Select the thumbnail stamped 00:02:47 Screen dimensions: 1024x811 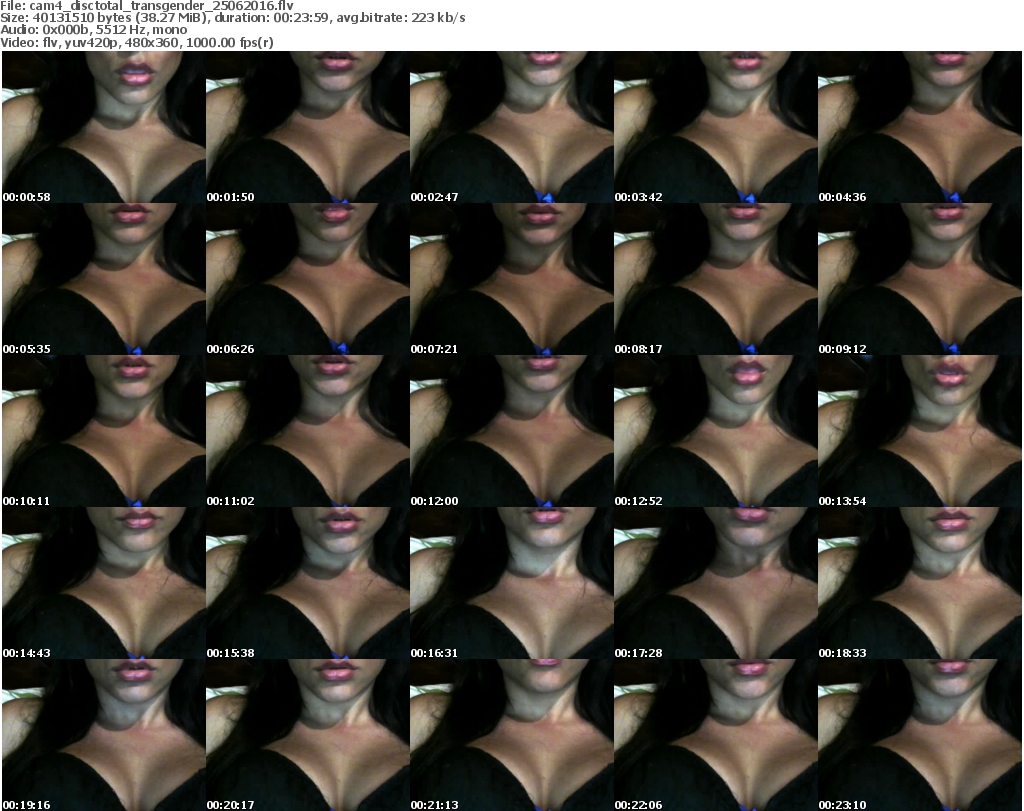click(x=511, y=127)
